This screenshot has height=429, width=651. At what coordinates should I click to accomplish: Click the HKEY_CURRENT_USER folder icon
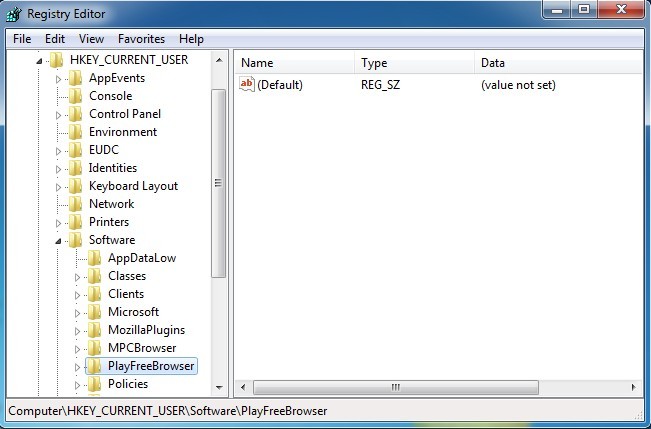[x=56, y=60]
